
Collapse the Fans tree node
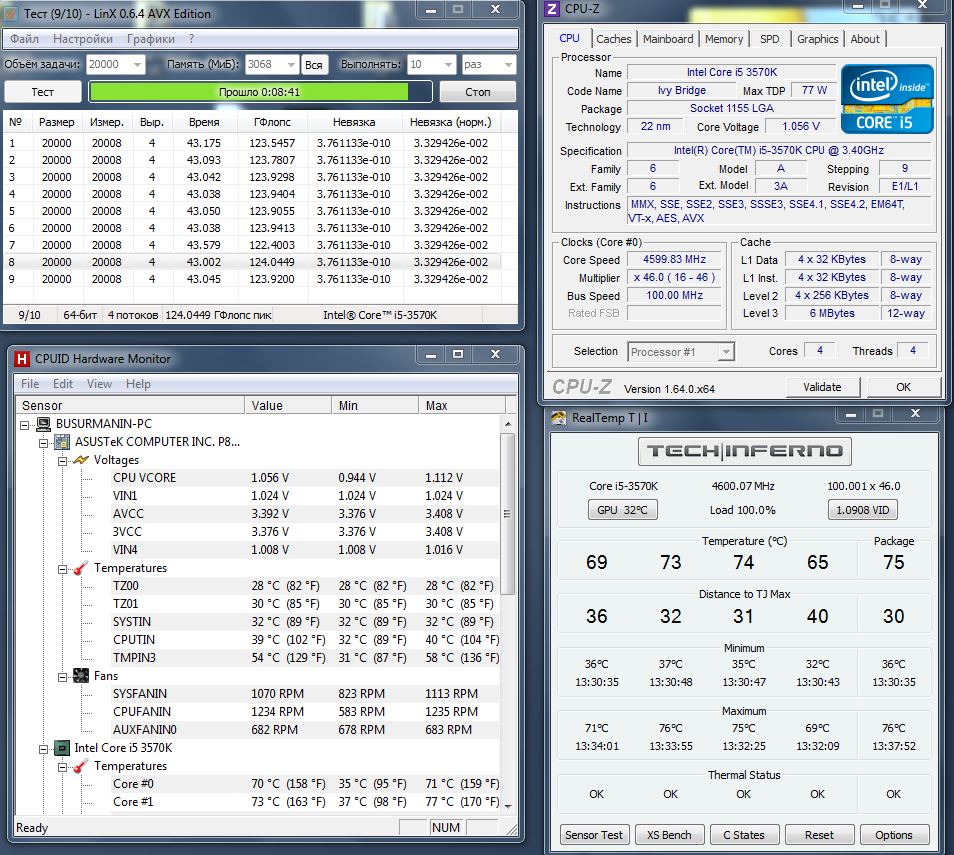pos(62,677)
